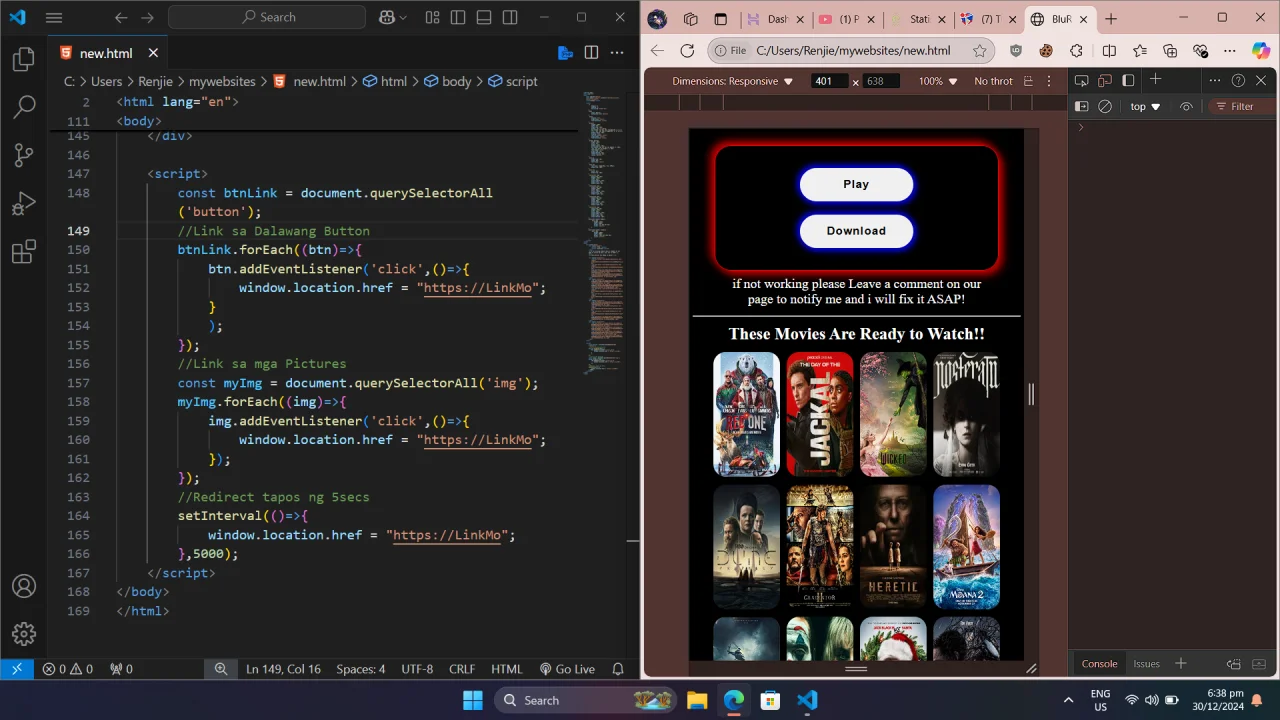The width and height of the screenshot is (1280, 720).
Task: Open the Source Control view
Action: tap(24, 155)
